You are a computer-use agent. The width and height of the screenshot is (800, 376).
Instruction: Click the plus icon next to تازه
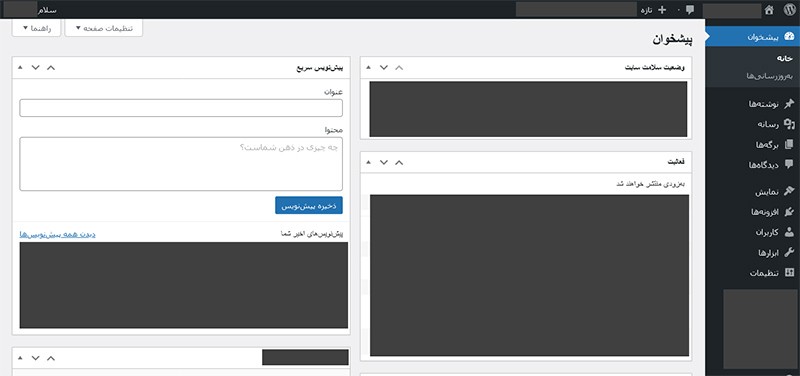click(x=662, y=10)
